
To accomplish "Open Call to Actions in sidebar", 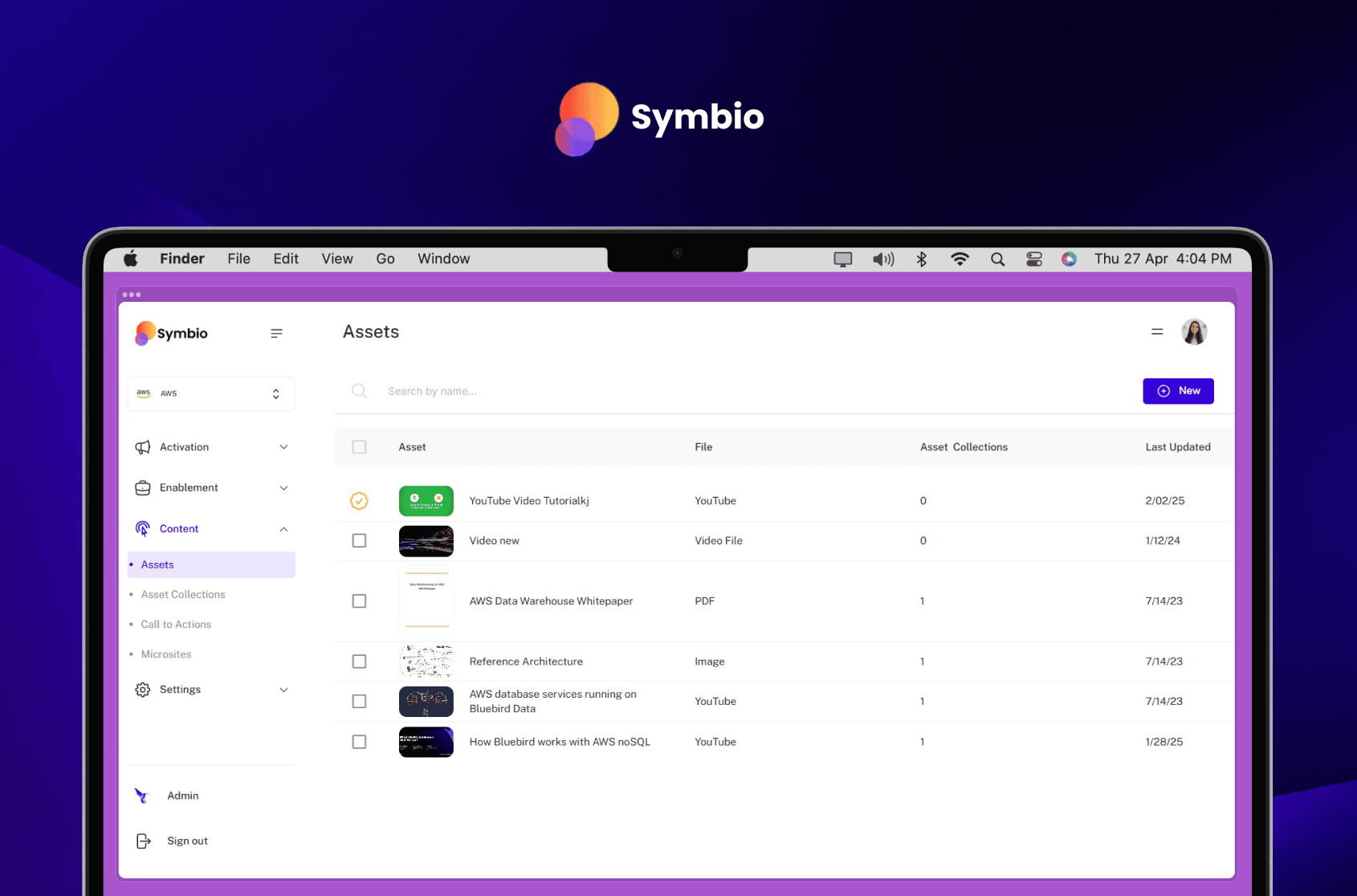I will [x=176, y=624].
